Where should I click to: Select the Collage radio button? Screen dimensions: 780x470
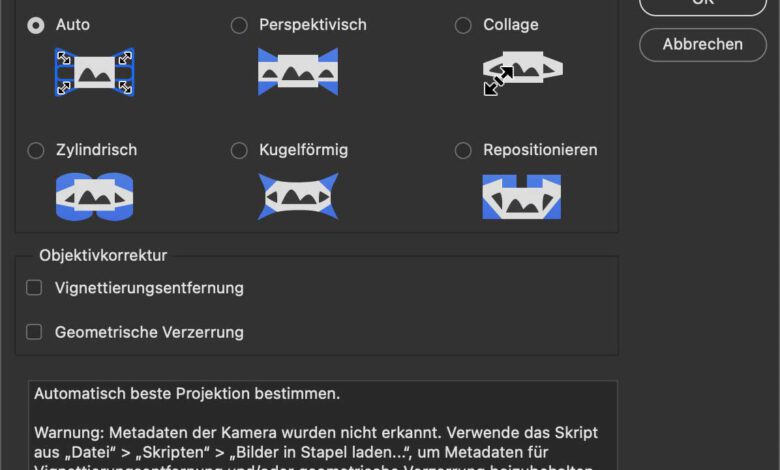tap(463, 25)
